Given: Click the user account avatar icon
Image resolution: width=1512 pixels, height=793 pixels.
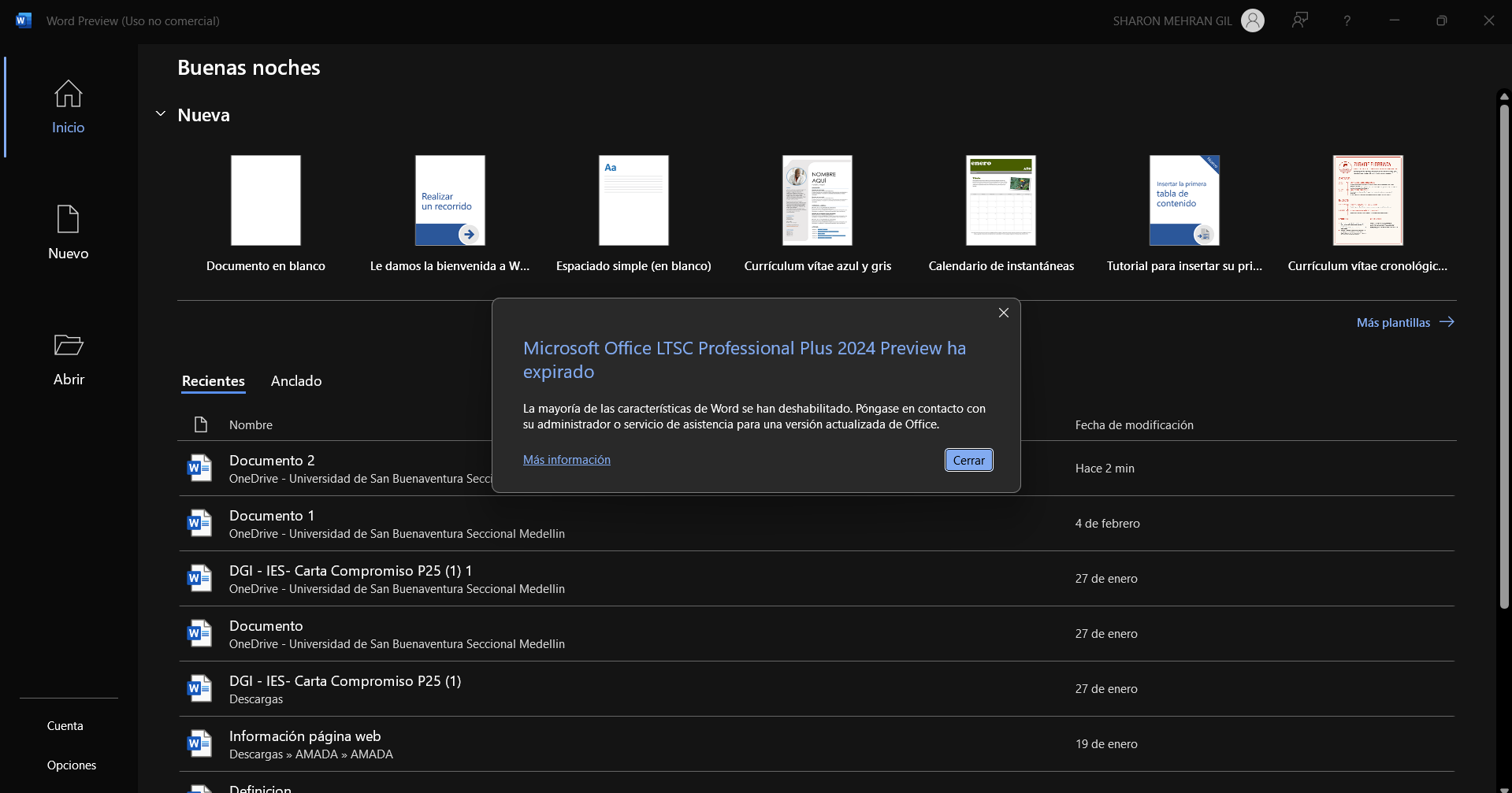Looking at the screenshot, I should coord(1252,20).
